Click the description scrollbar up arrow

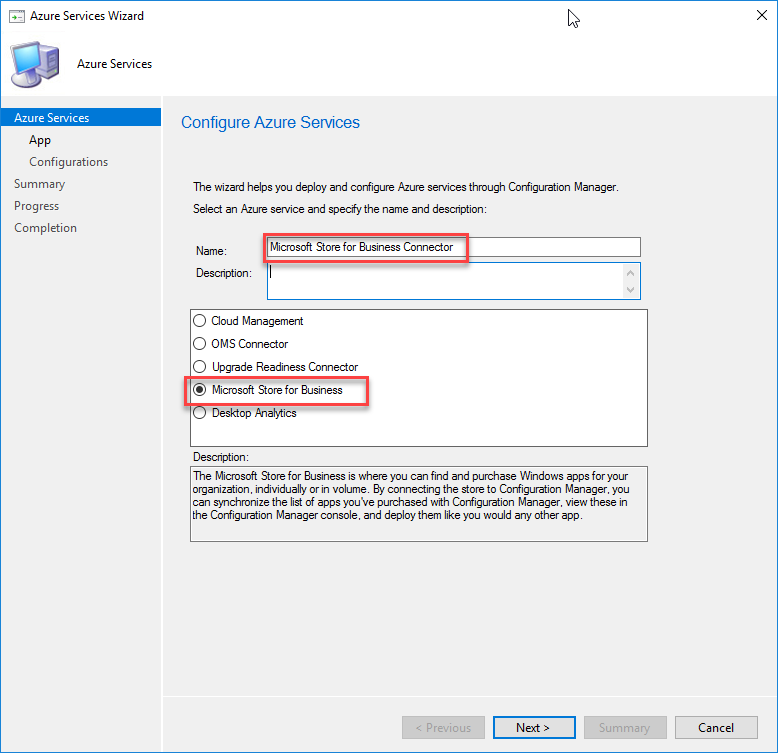click(x=631, y=273)
